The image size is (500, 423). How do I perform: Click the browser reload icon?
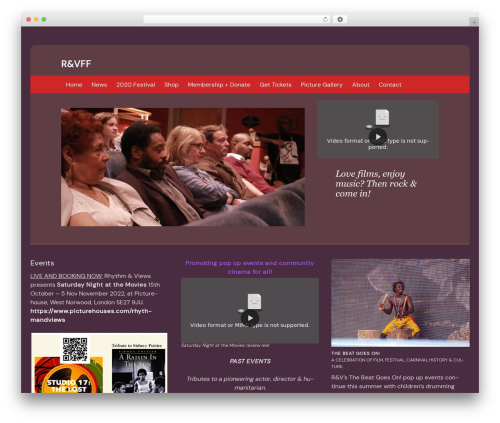click(325, 19)
